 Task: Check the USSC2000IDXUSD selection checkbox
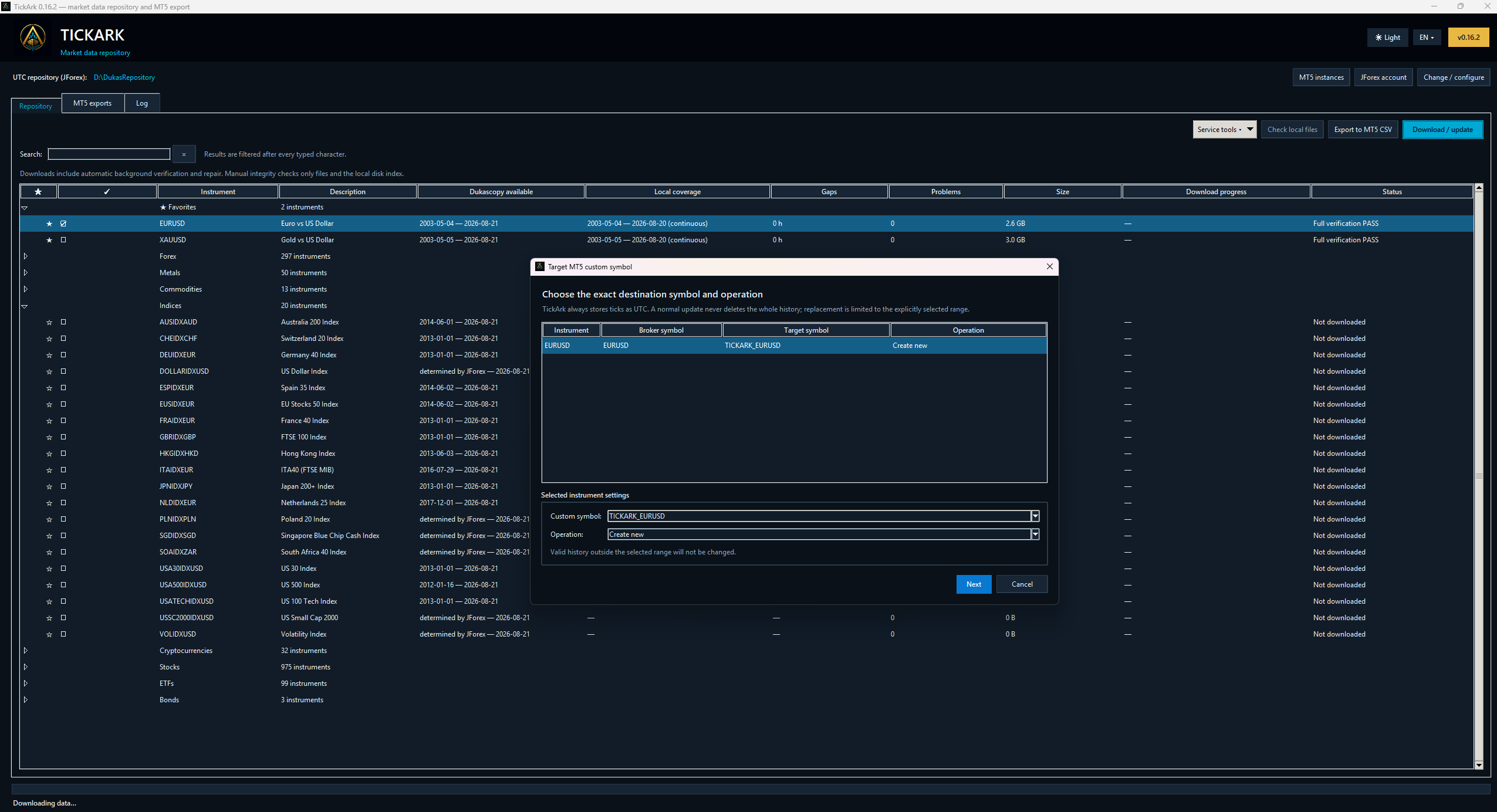(x=63, y=618)
